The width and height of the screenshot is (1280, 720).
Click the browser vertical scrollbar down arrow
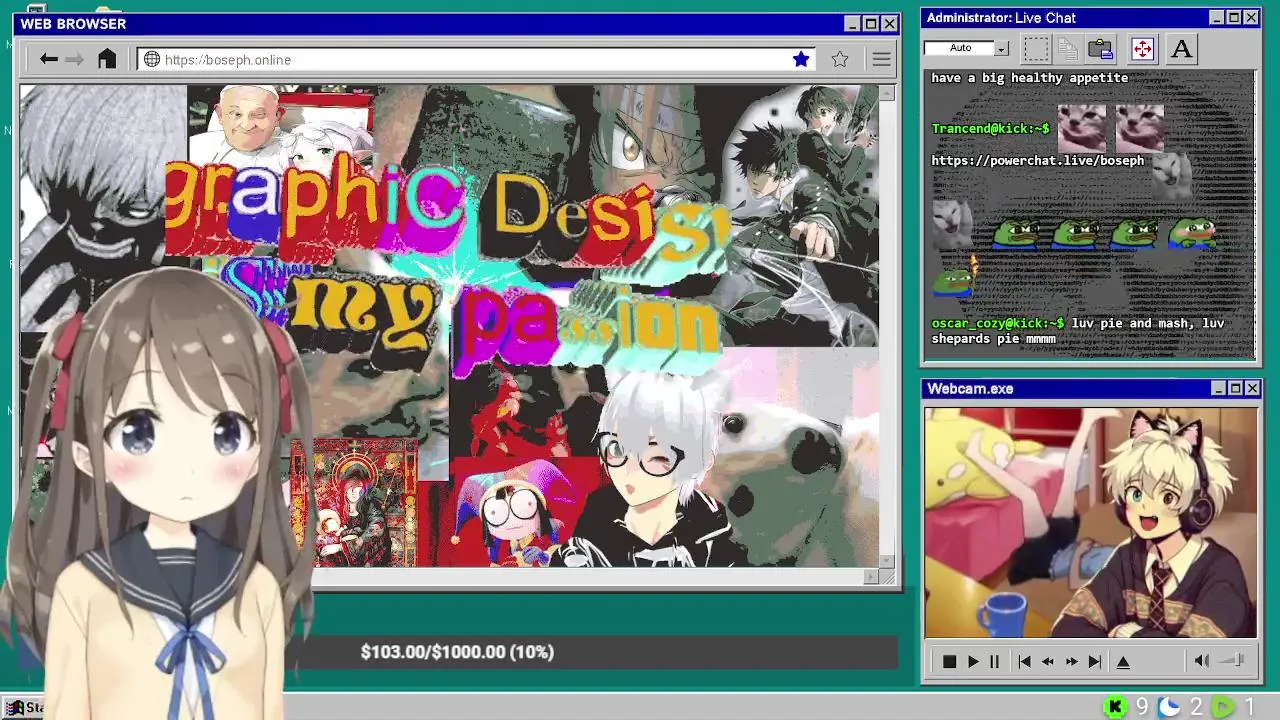coord(886,560)
